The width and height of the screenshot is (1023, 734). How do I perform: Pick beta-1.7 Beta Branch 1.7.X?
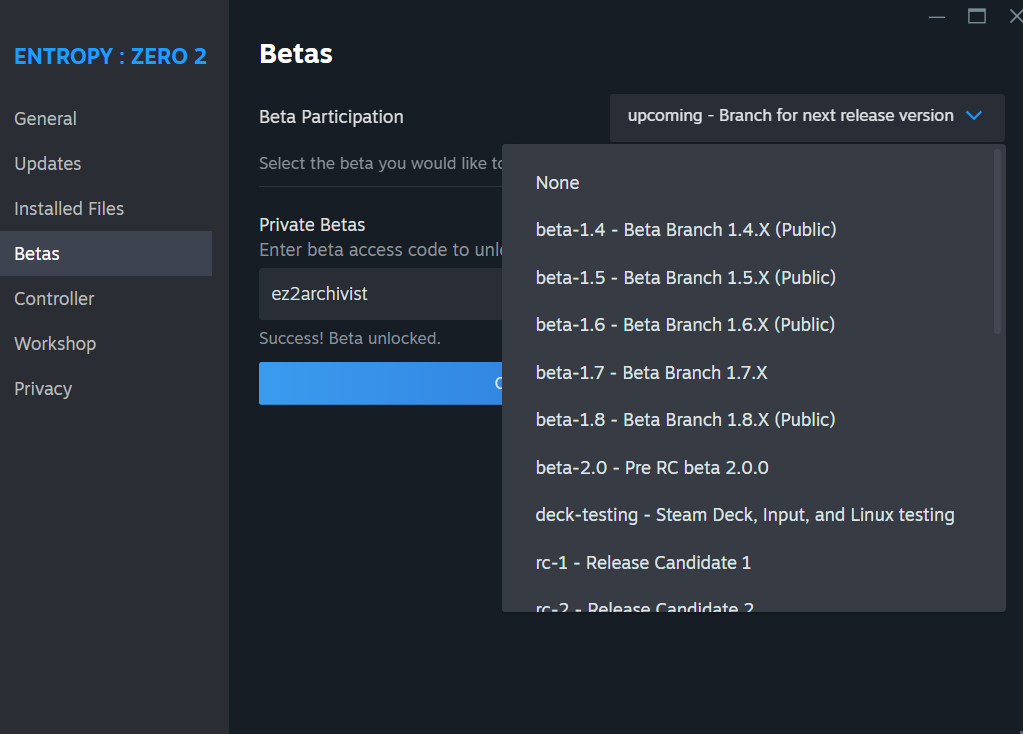pyautogui.click(x=651, y=373)
